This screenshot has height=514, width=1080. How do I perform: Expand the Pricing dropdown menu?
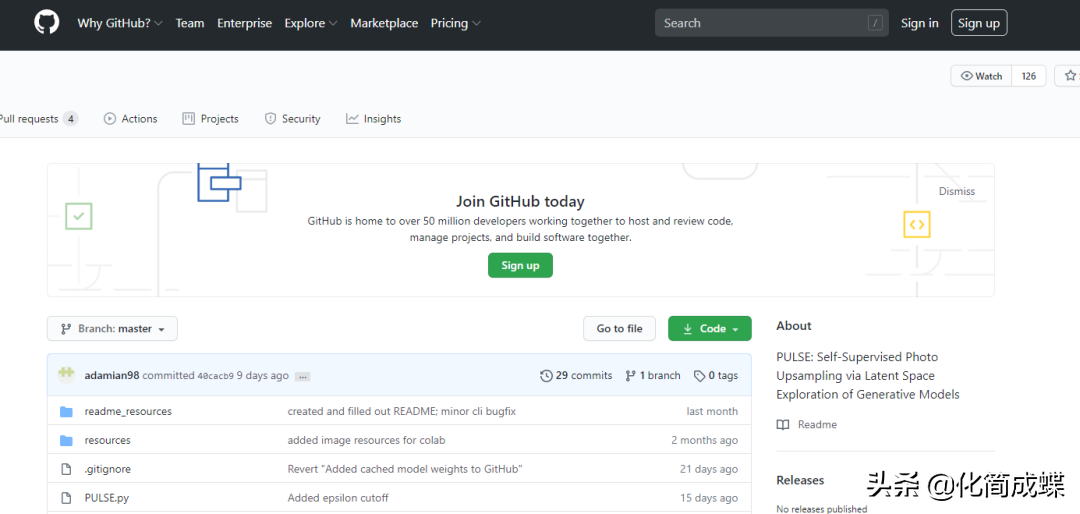click(x=455, y=23)
